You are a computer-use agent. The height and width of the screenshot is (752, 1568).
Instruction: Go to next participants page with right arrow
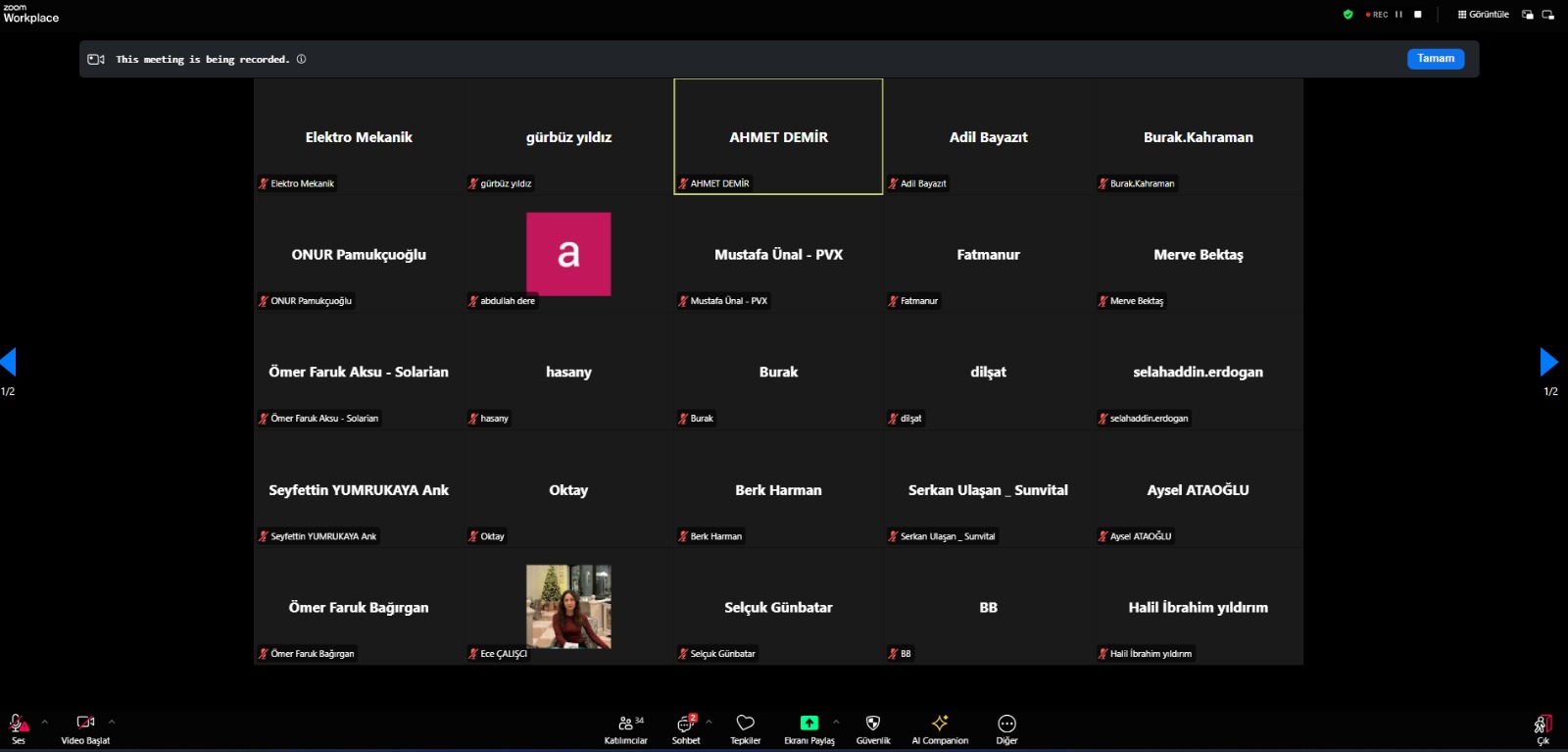point(1548,362)
